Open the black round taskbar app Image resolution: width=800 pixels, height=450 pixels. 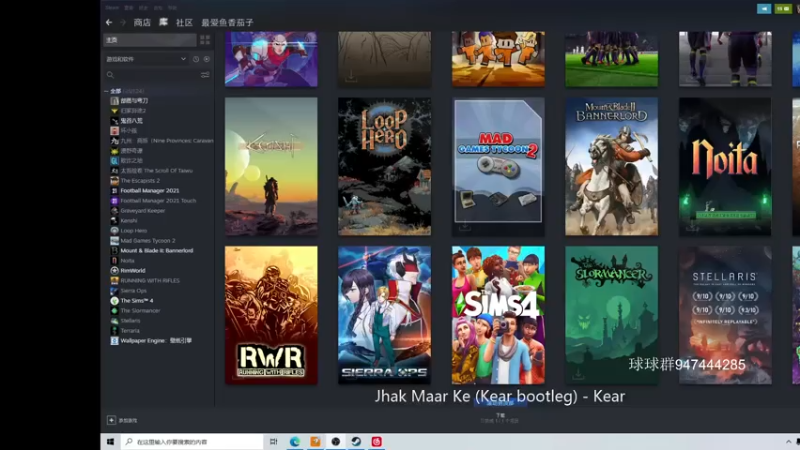[x=336, y=442]
